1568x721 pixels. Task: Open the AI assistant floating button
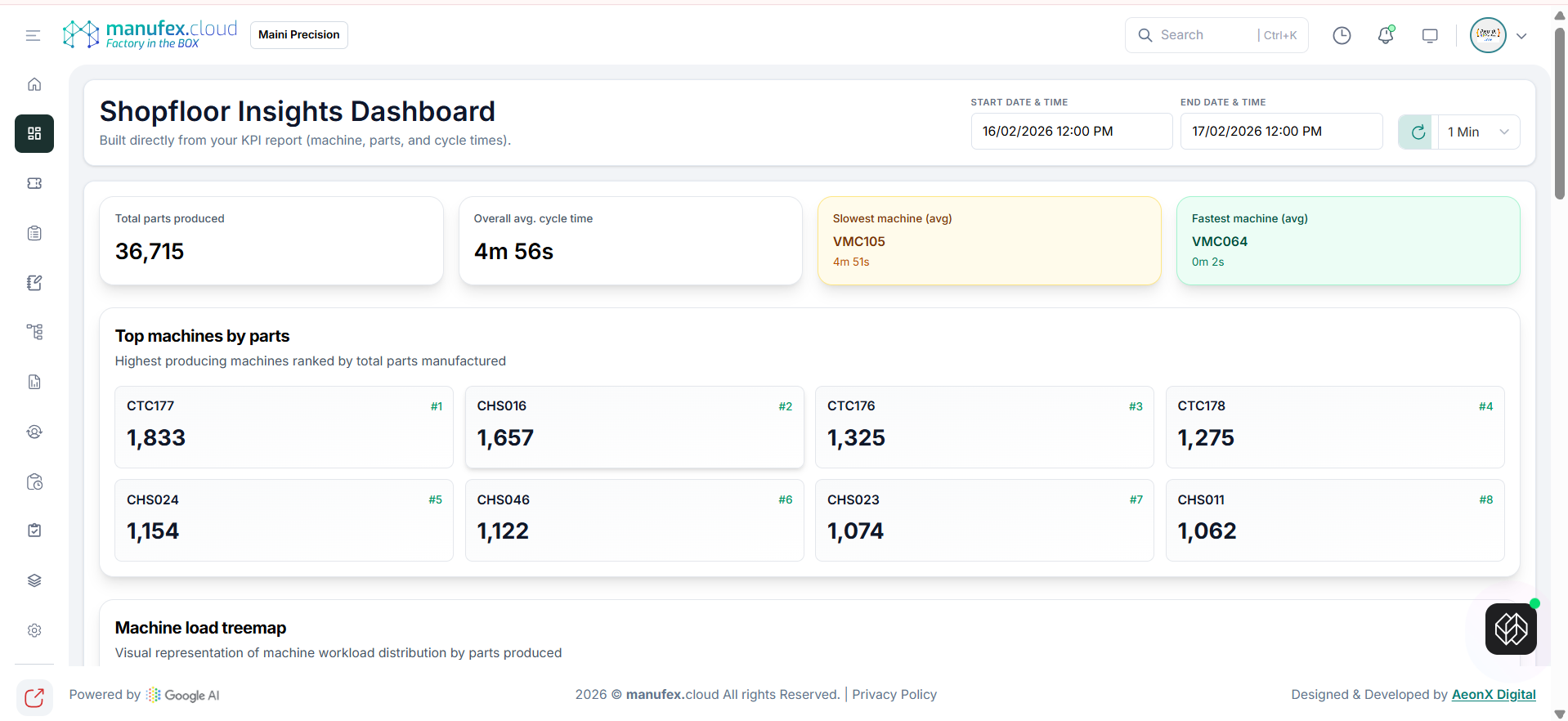[1511, 629]
